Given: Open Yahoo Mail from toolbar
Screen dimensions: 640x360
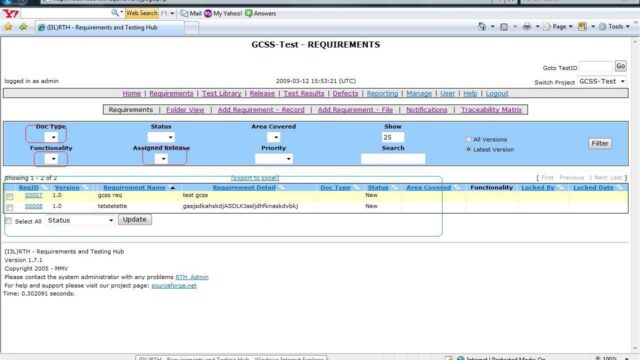Looking at the screenshot, I should point(191,13).
